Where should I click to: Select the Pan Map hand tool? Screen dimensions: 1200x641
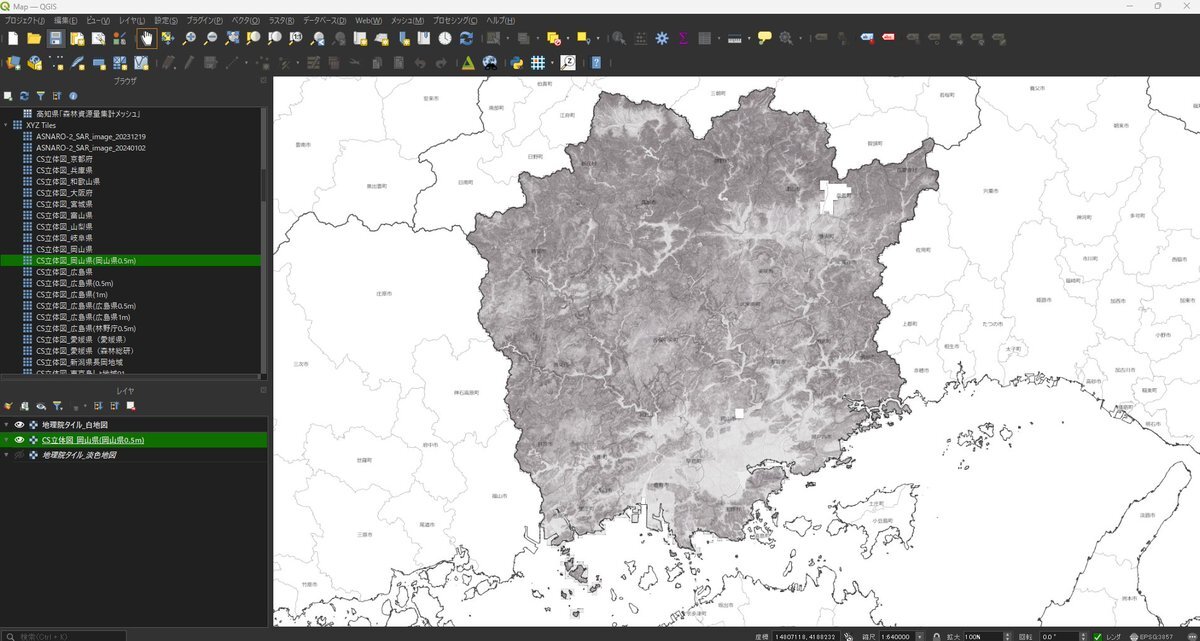[x=146, y=38]
